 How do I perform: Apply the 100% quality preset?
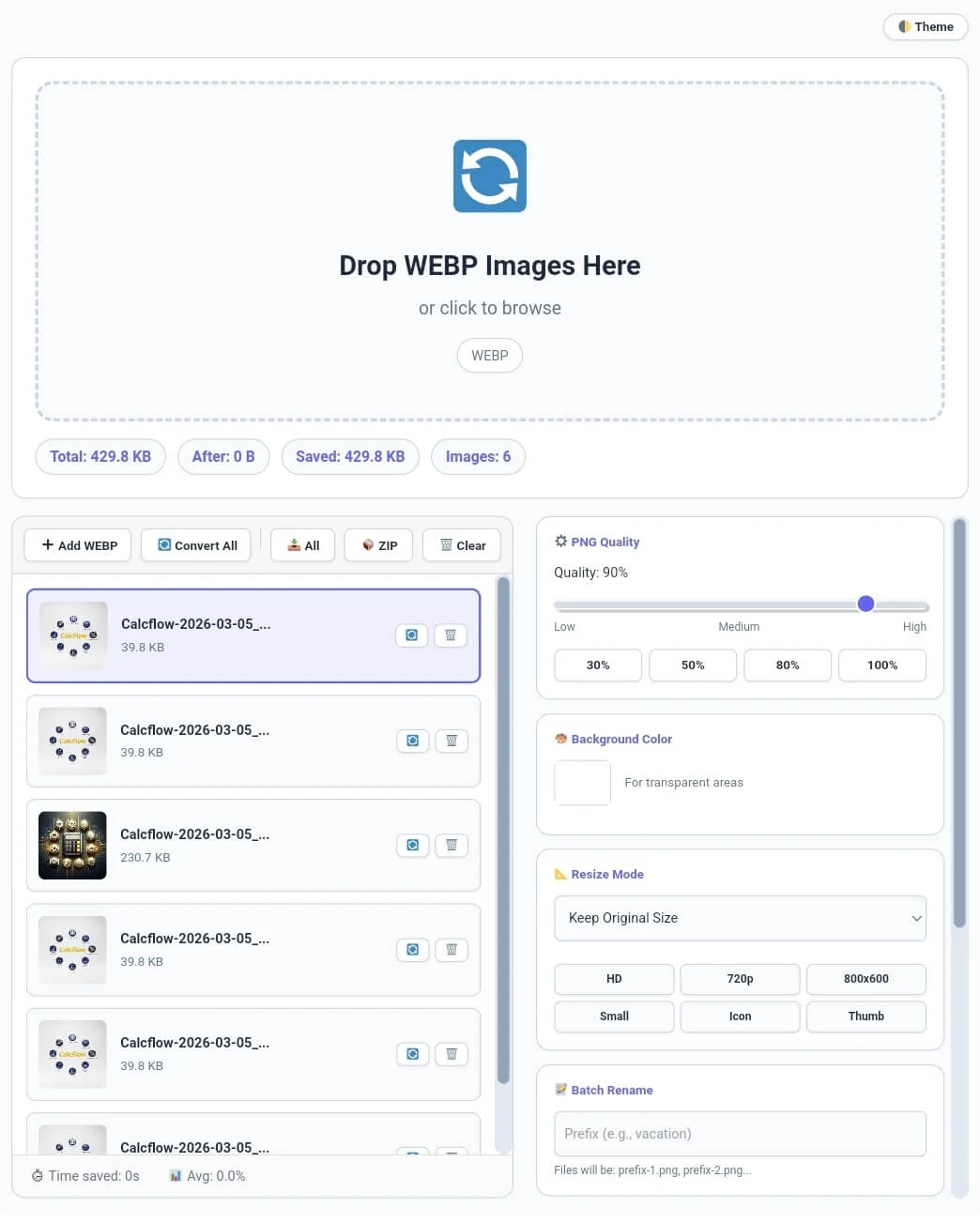tap(881, 665)
